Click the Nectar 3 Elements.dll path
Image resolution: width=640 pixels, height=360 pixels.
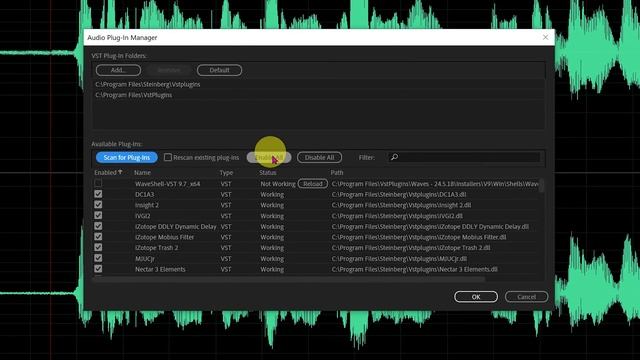[415, 269]
